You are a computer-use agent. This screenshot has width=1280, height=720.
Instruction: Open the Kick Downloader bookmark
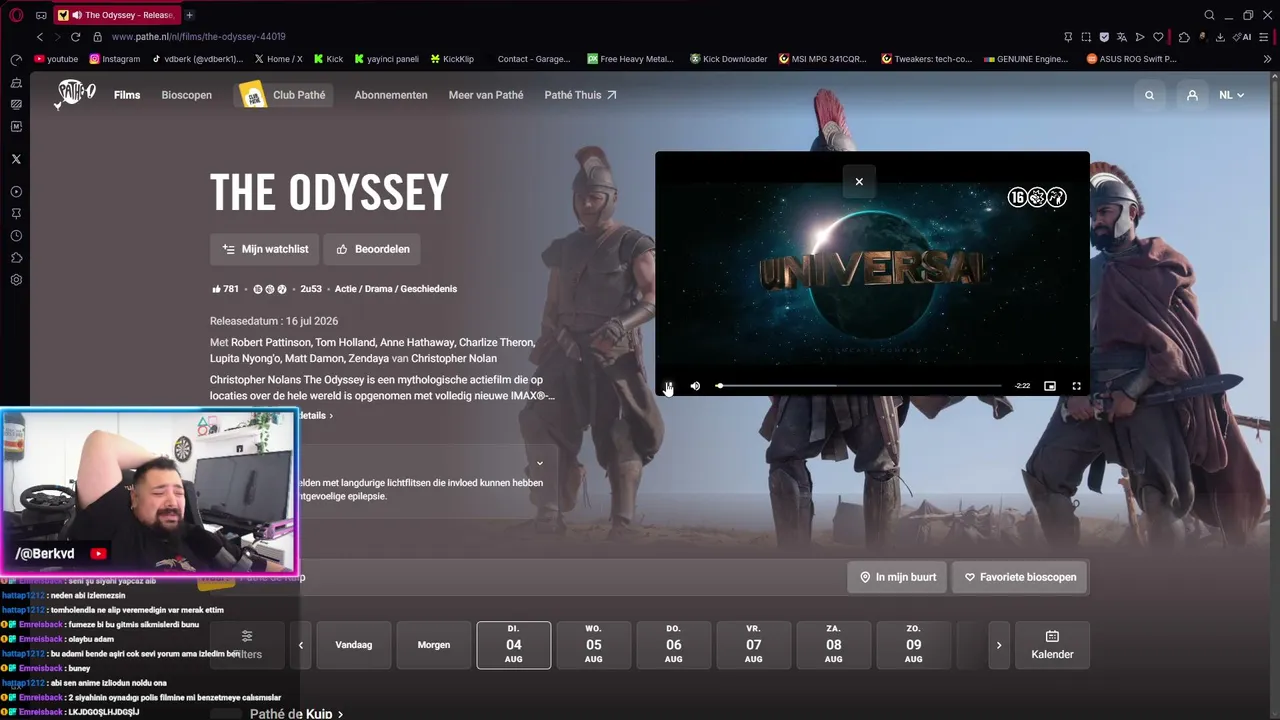[x=728, y=59]
